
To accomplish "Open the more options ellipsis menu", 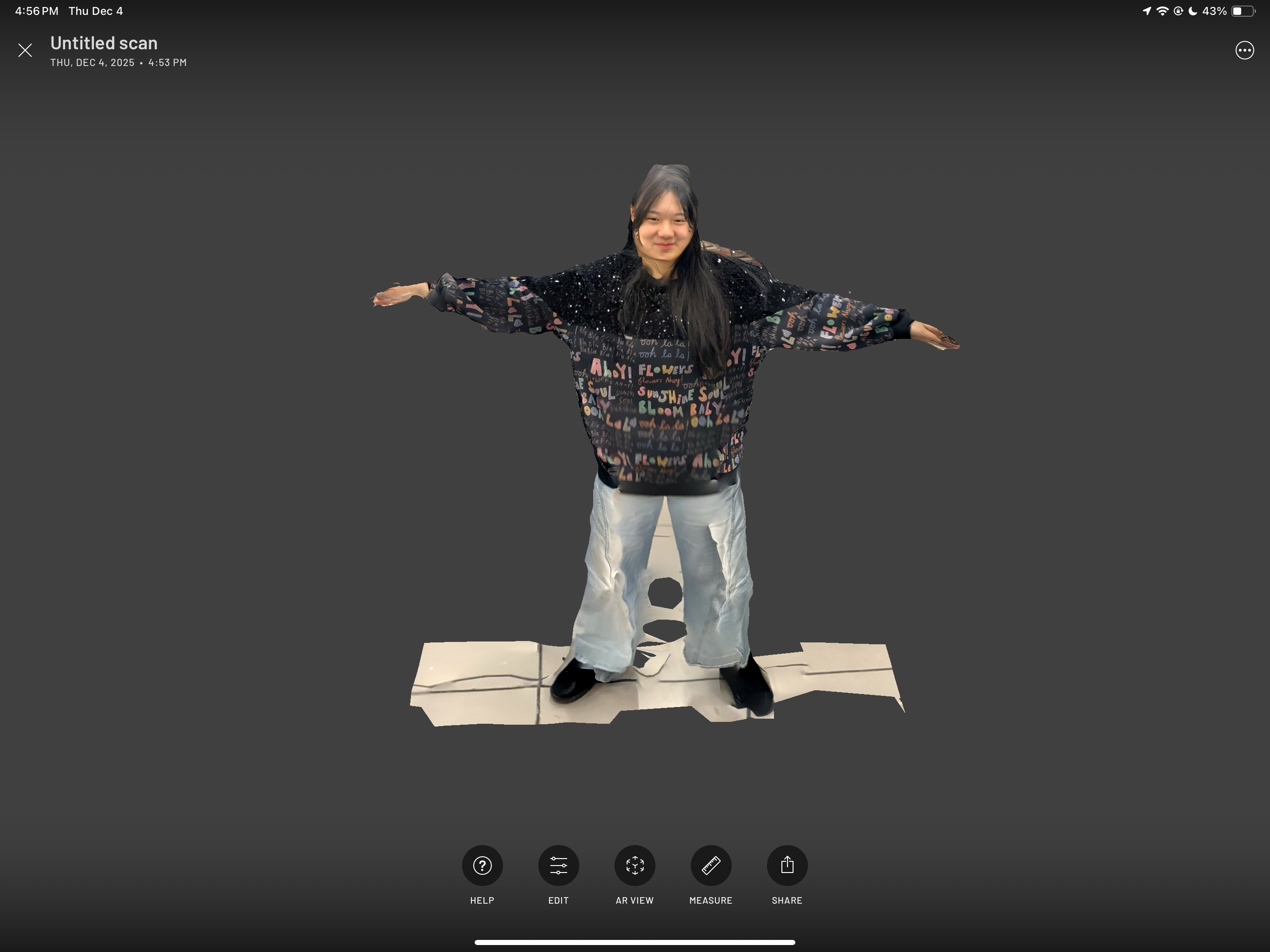I will tap(1244, 51).
